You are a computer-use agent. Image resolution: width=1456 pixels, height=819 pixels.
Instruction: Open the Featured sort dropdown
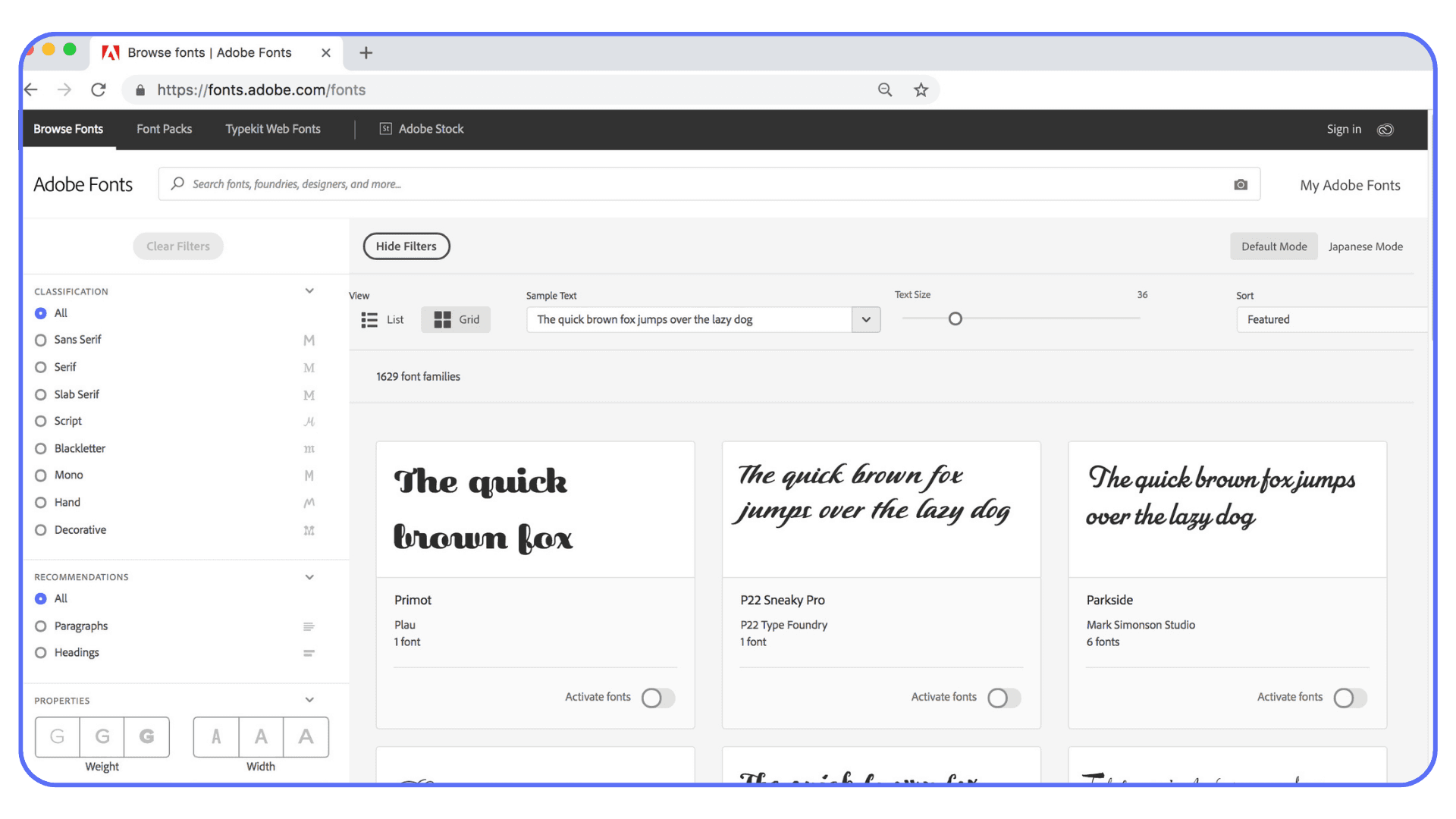(x=1332, y=319)
